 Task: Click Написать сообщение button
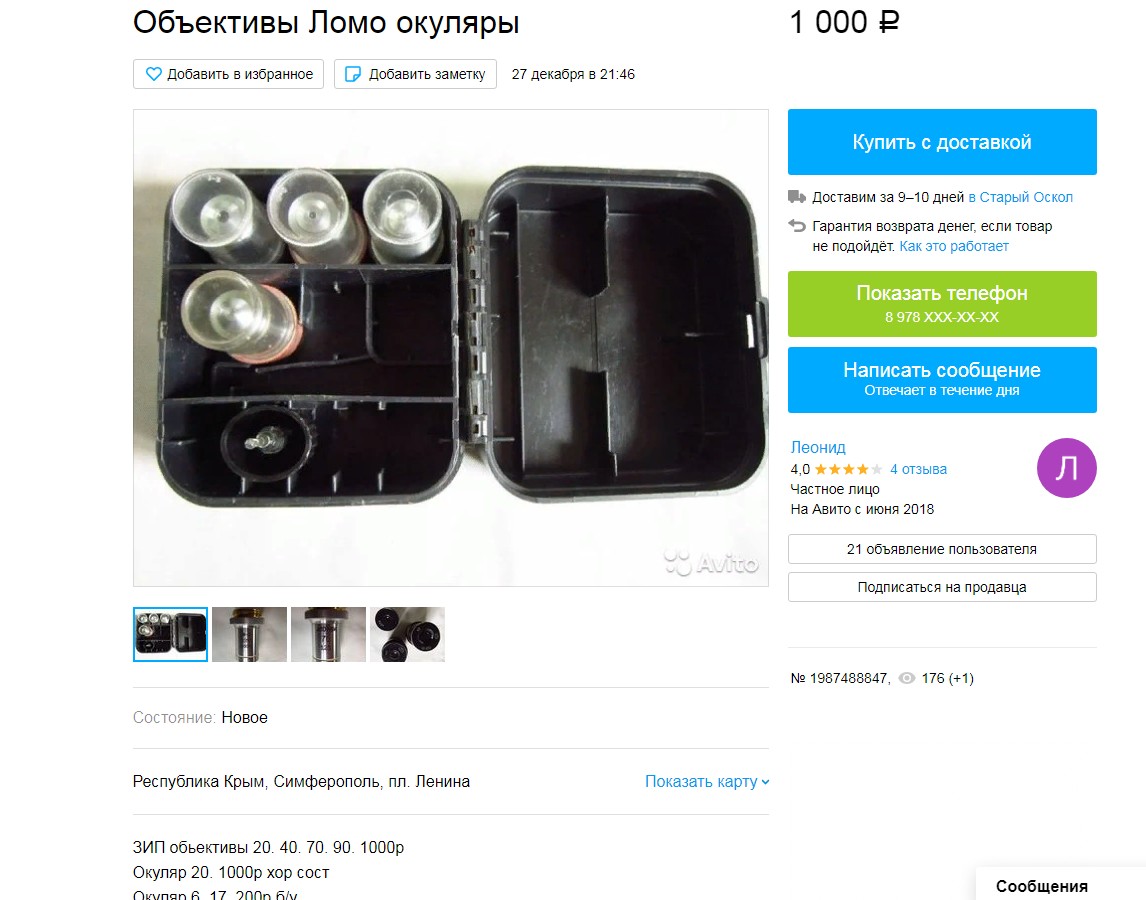click(x=942, y=380)
